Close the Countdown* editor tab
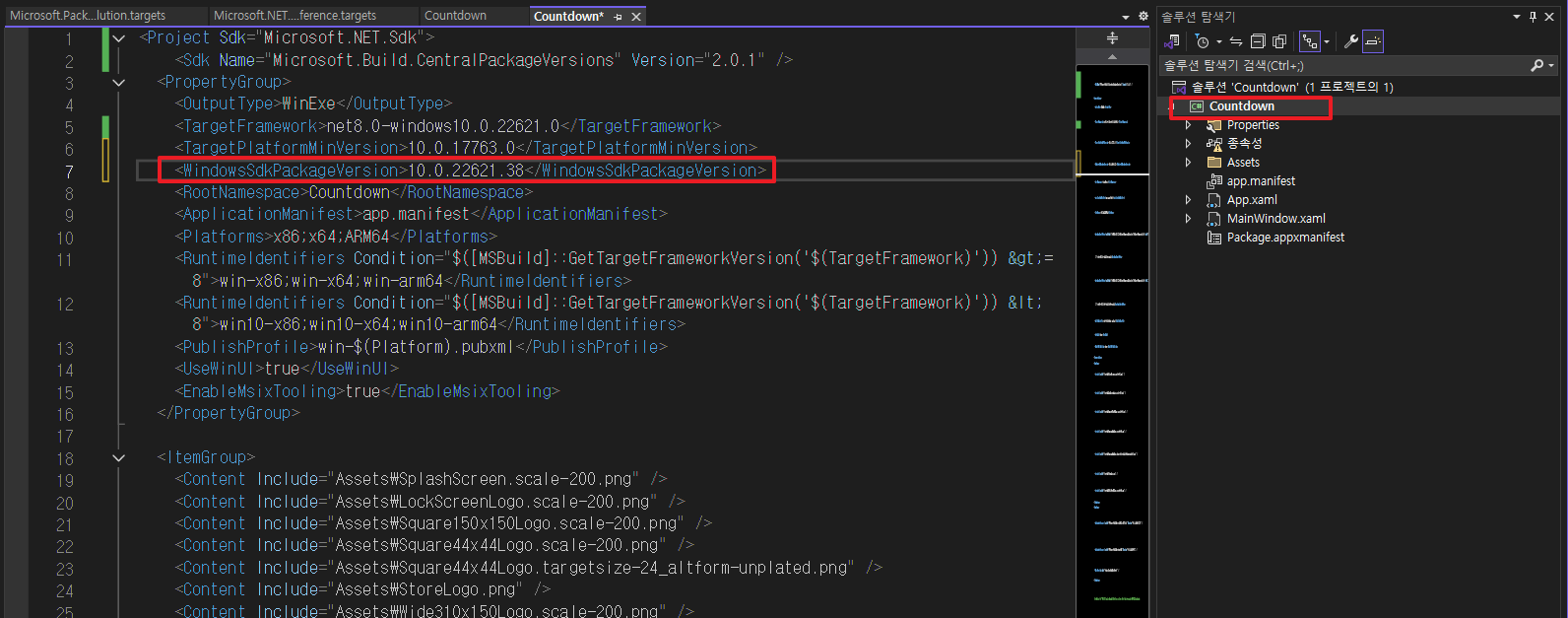 click(x=636, y=17)
